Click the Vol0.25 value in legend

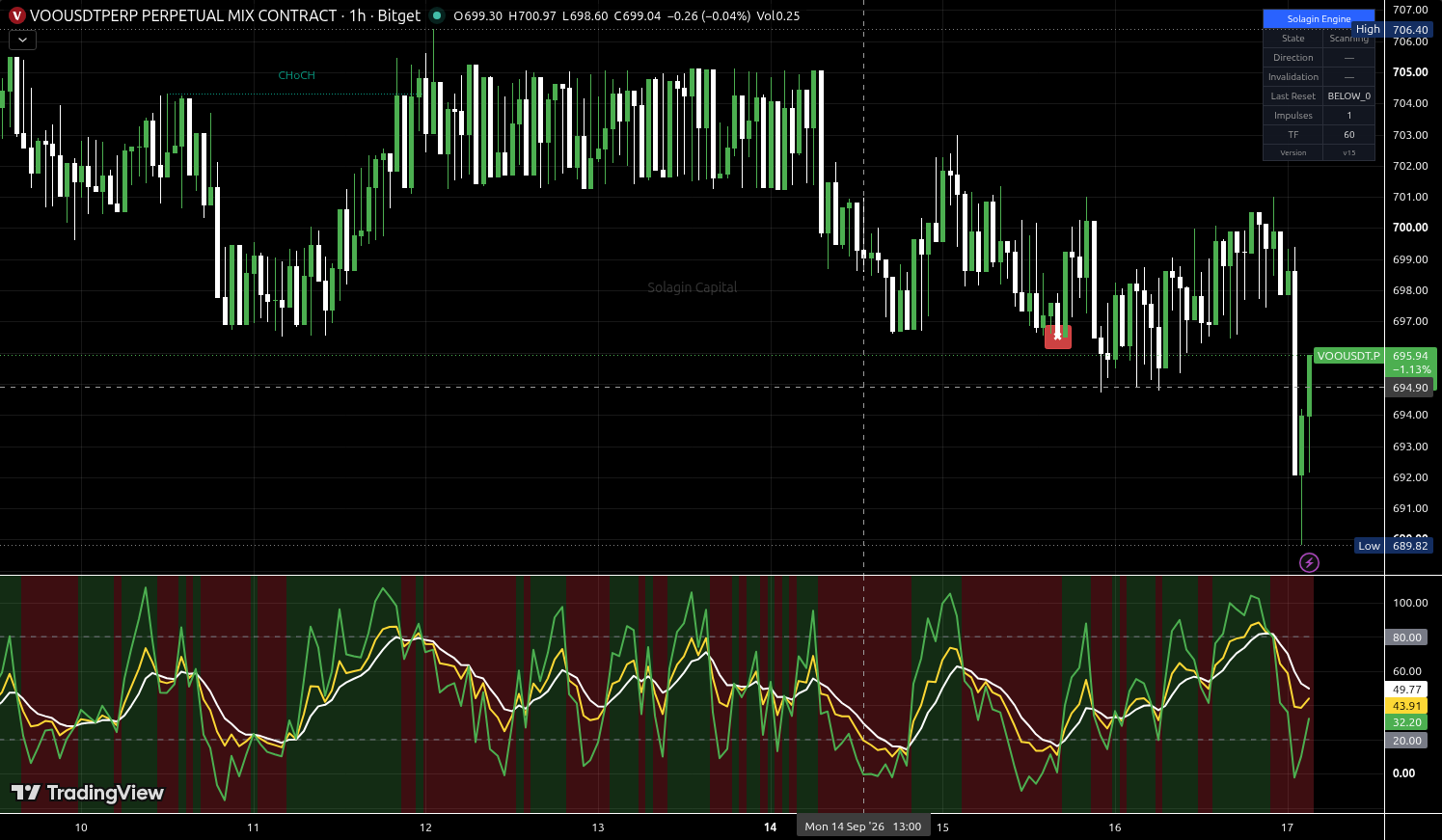click(778, 15)
